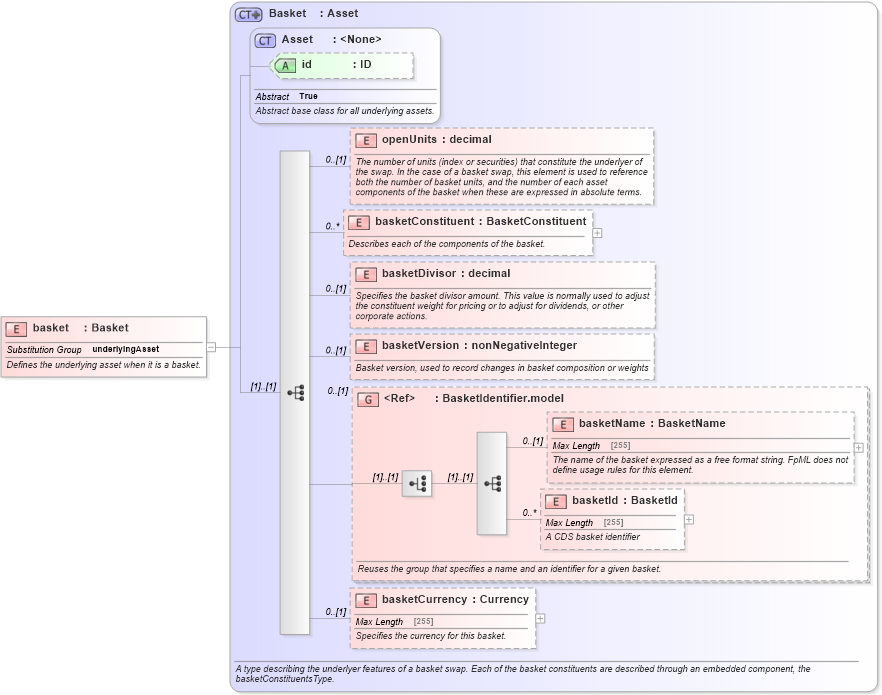Viewport: 882px width, 695px height.
Task: Click the CT+ icon beside Basket : Asset
Action: pyautogui.click(x=249, y=15)
